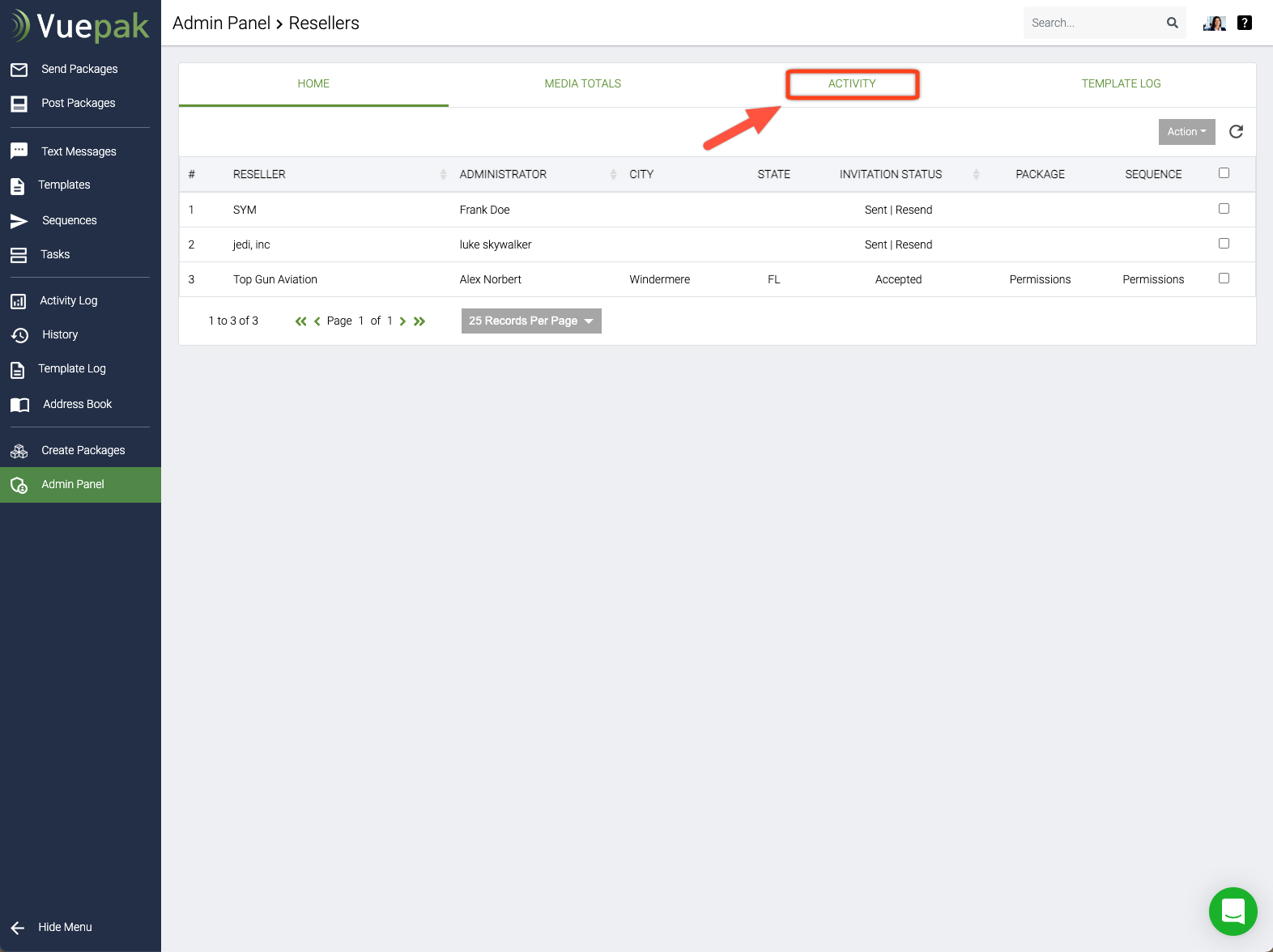Click the Vuepak logo
The image size is (1273, 952).
(x=80, y=26)
